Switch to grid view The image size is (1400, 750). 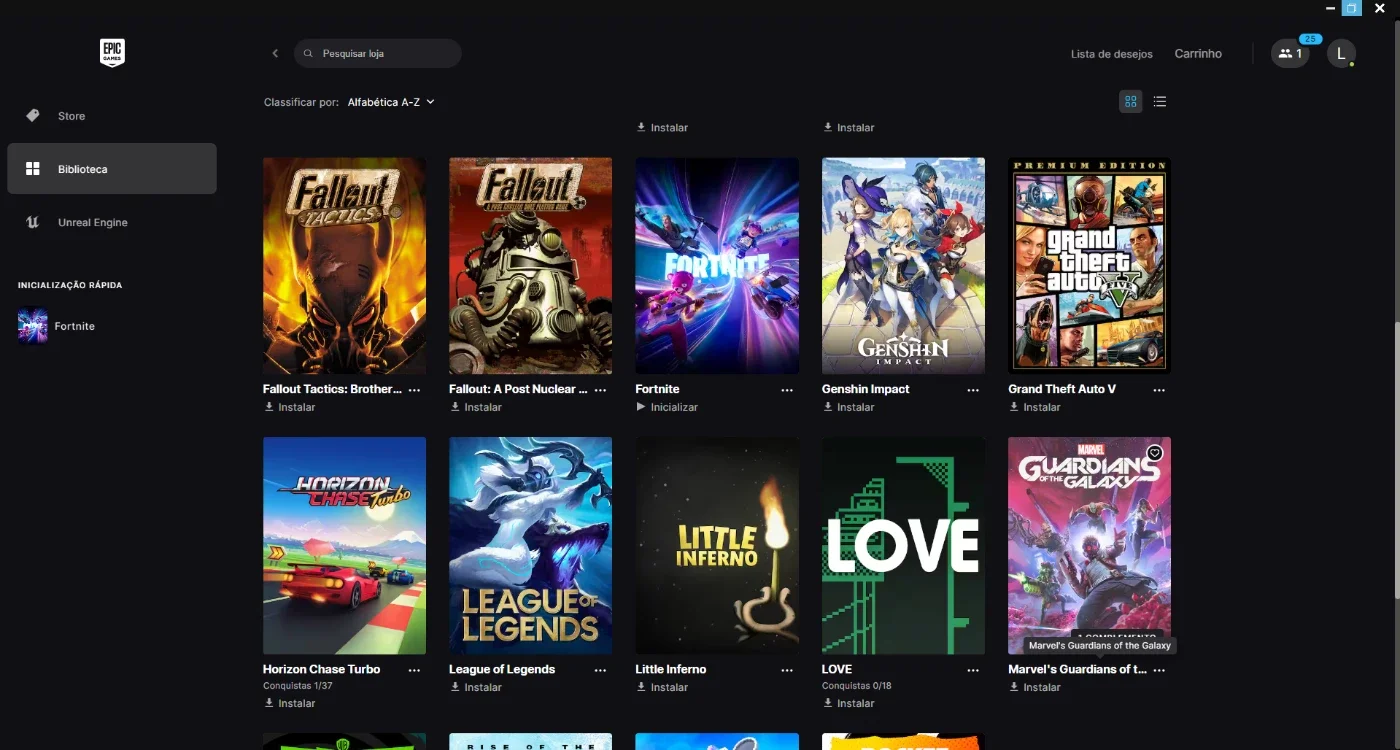point(1131,101)
